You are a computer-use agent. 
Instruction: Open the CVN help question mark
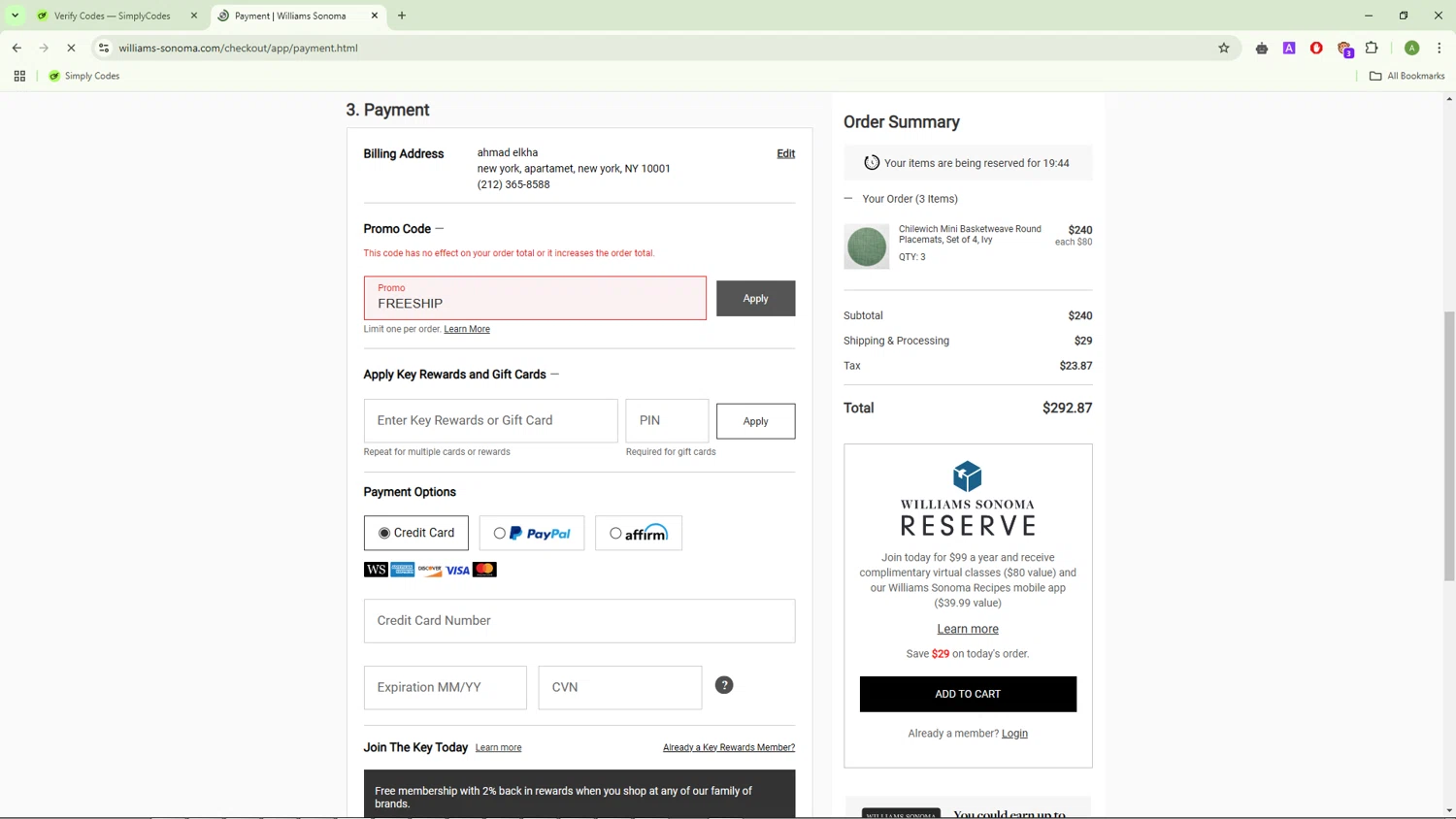pos(724,685)
